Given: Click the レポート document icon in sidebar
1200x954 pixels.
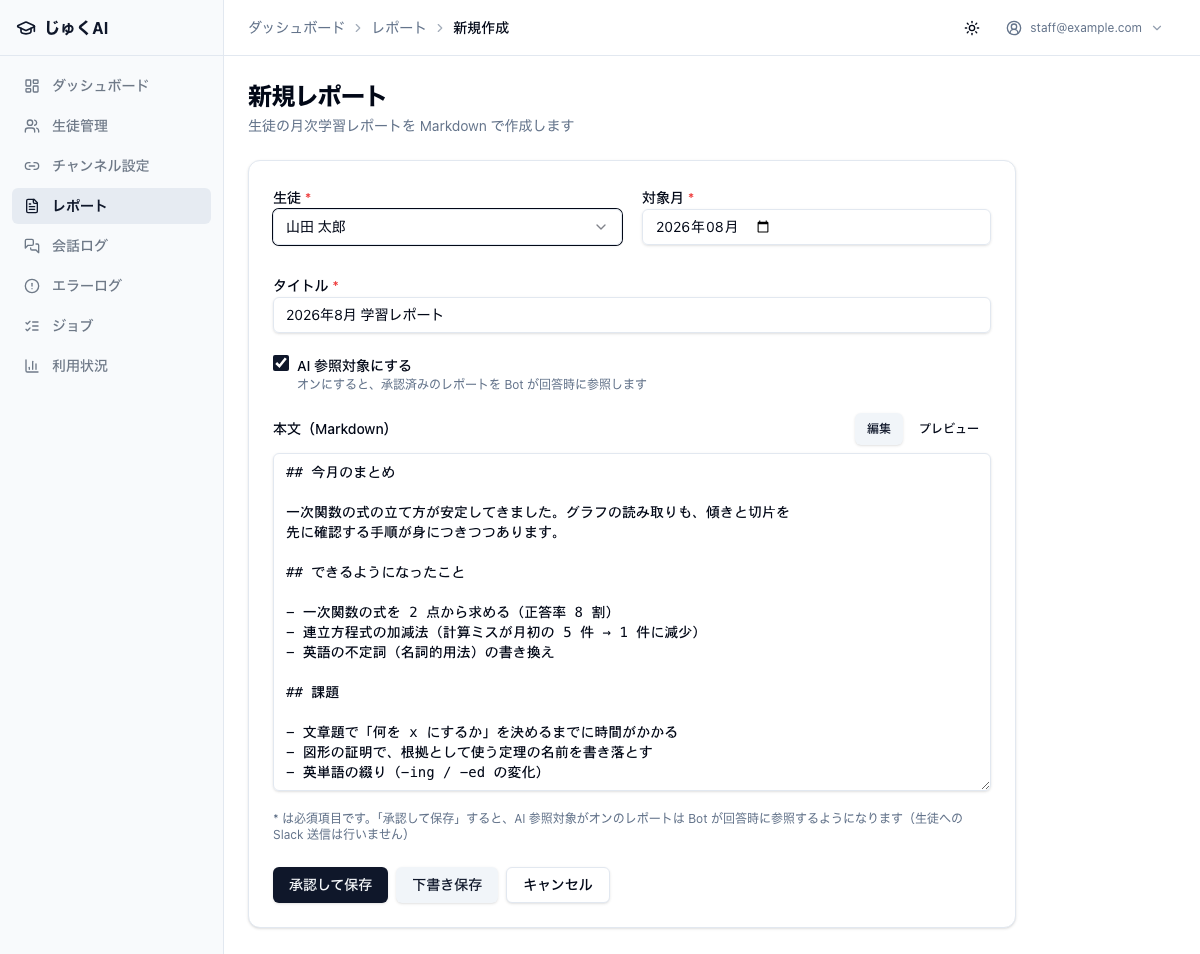Looking at the screenshot, I should tap(32, 206).
